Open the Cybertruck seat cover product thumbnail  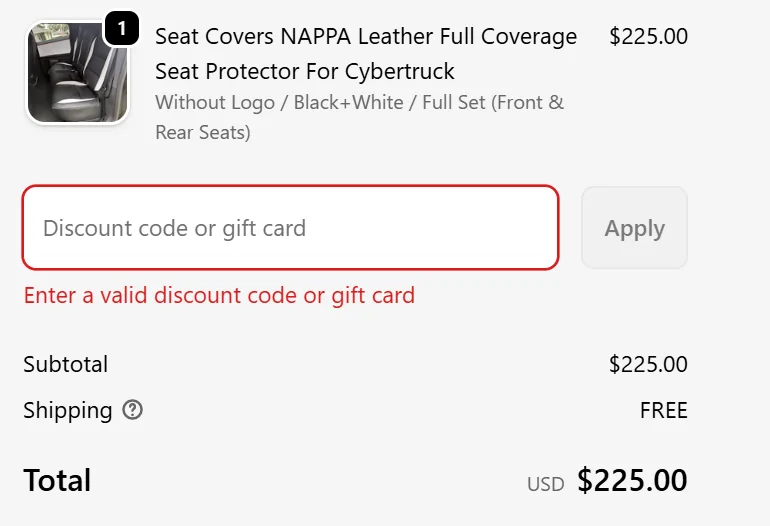coord(78,73)
